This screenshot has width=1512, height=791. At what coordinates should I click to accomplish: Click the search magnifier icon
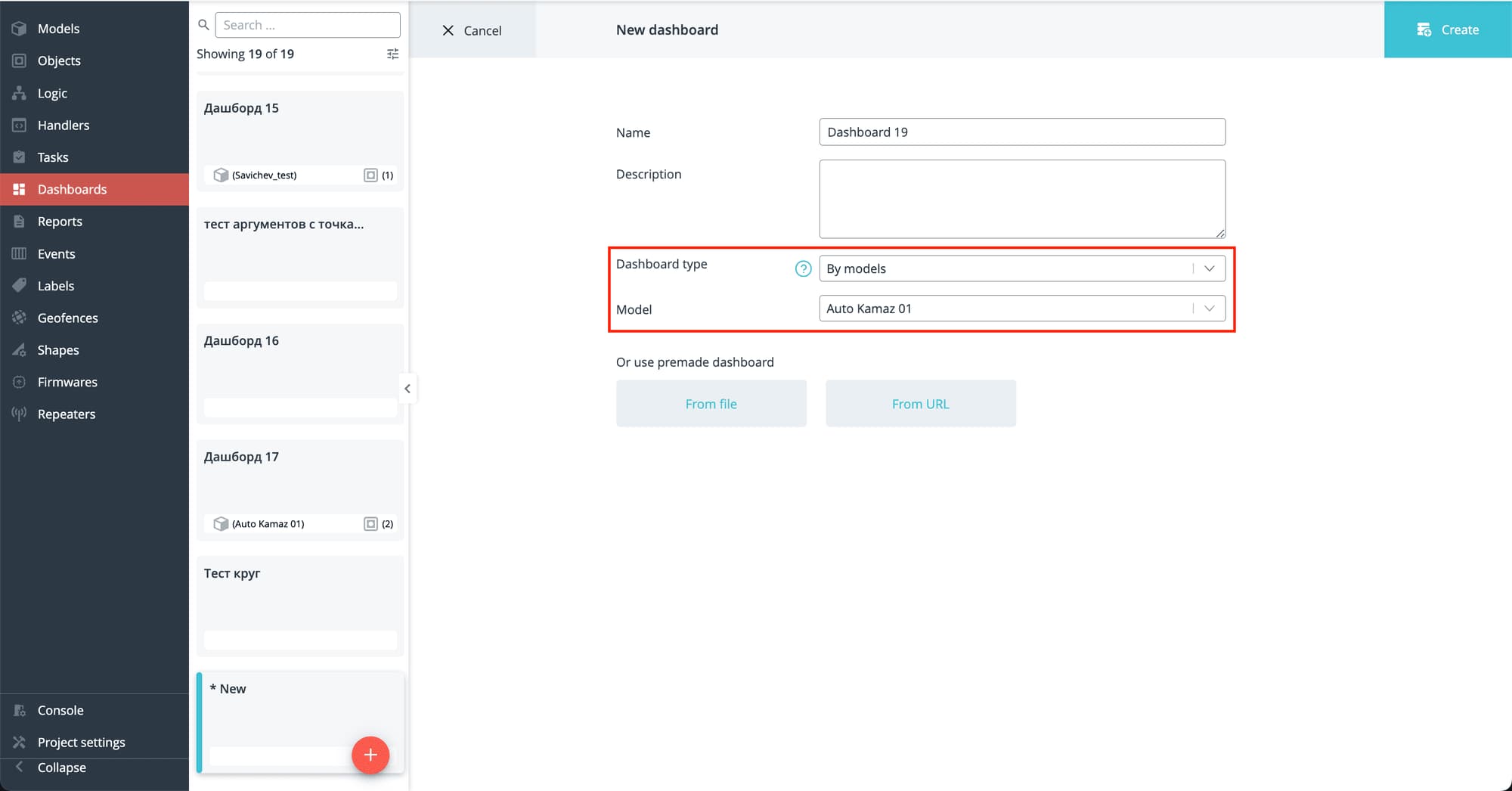click(203, 25)
